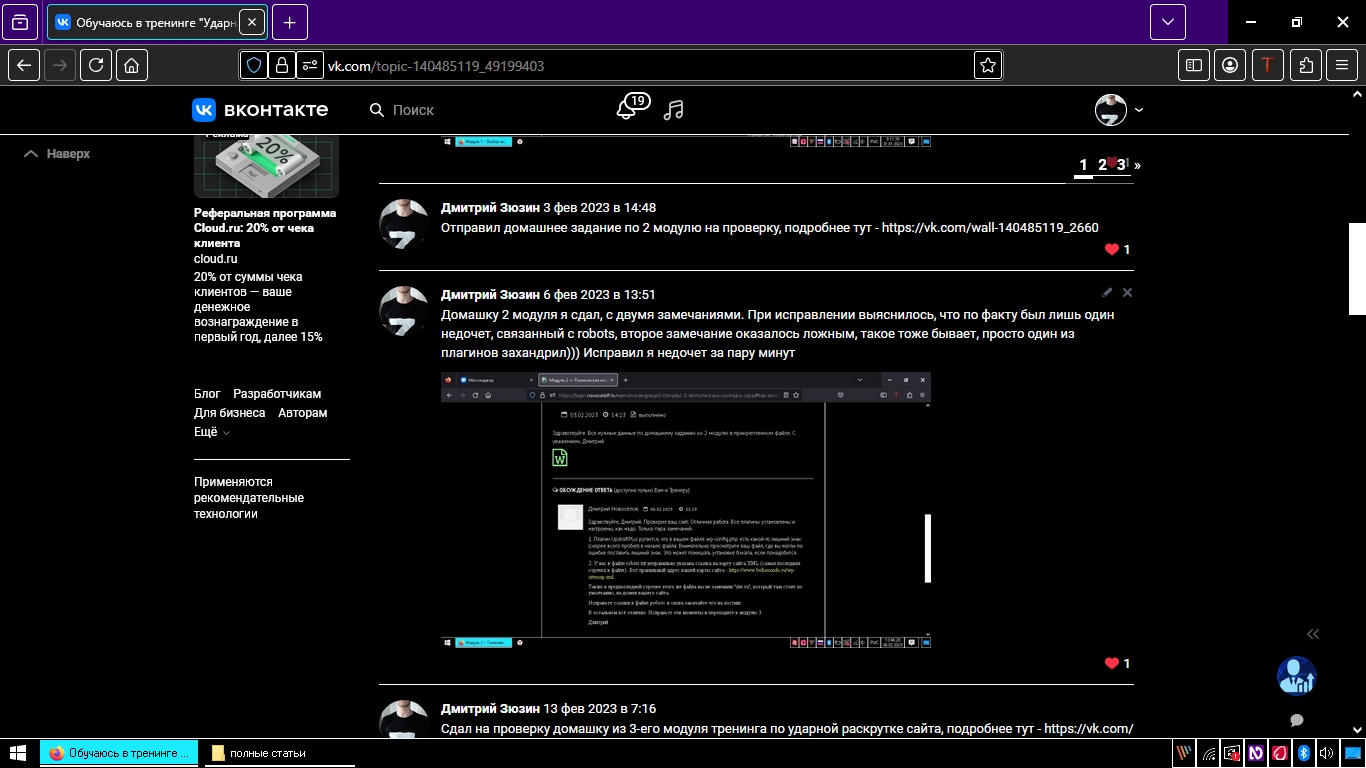1366x768 pixels.
Task: Open author avatar on 6 фев post
Action: tap(404, 311)
